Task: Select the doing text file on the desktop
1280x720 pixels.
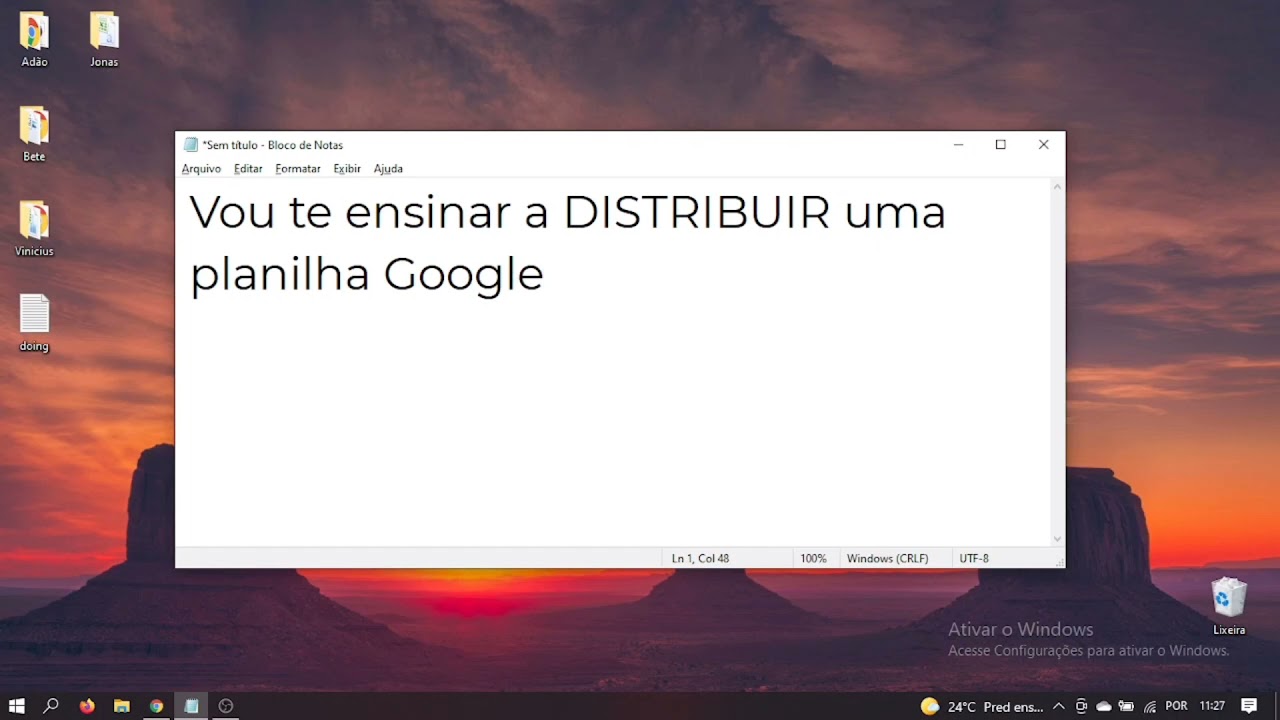Action: (34, 323)
